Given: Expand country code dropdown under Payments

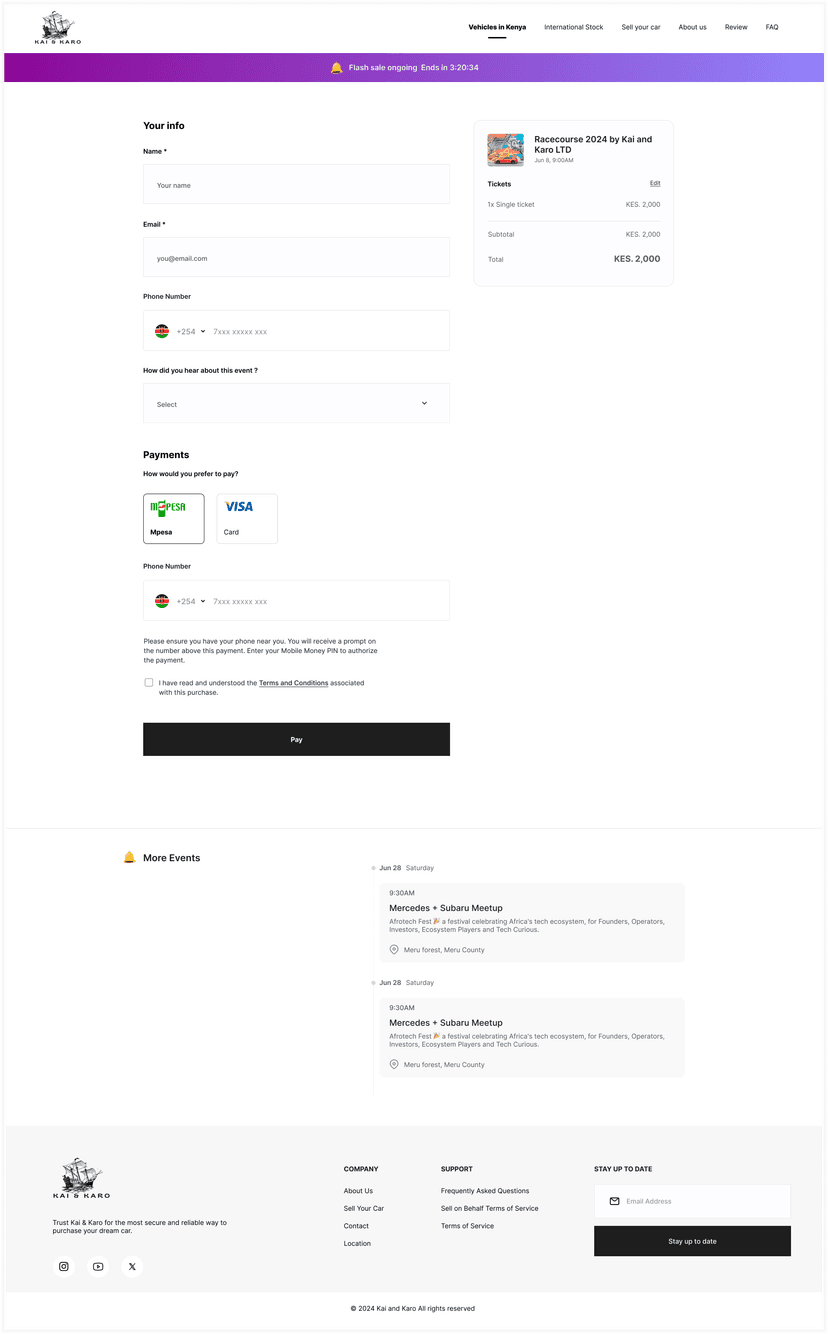Looking at the screenshot, I should [190, 601].
